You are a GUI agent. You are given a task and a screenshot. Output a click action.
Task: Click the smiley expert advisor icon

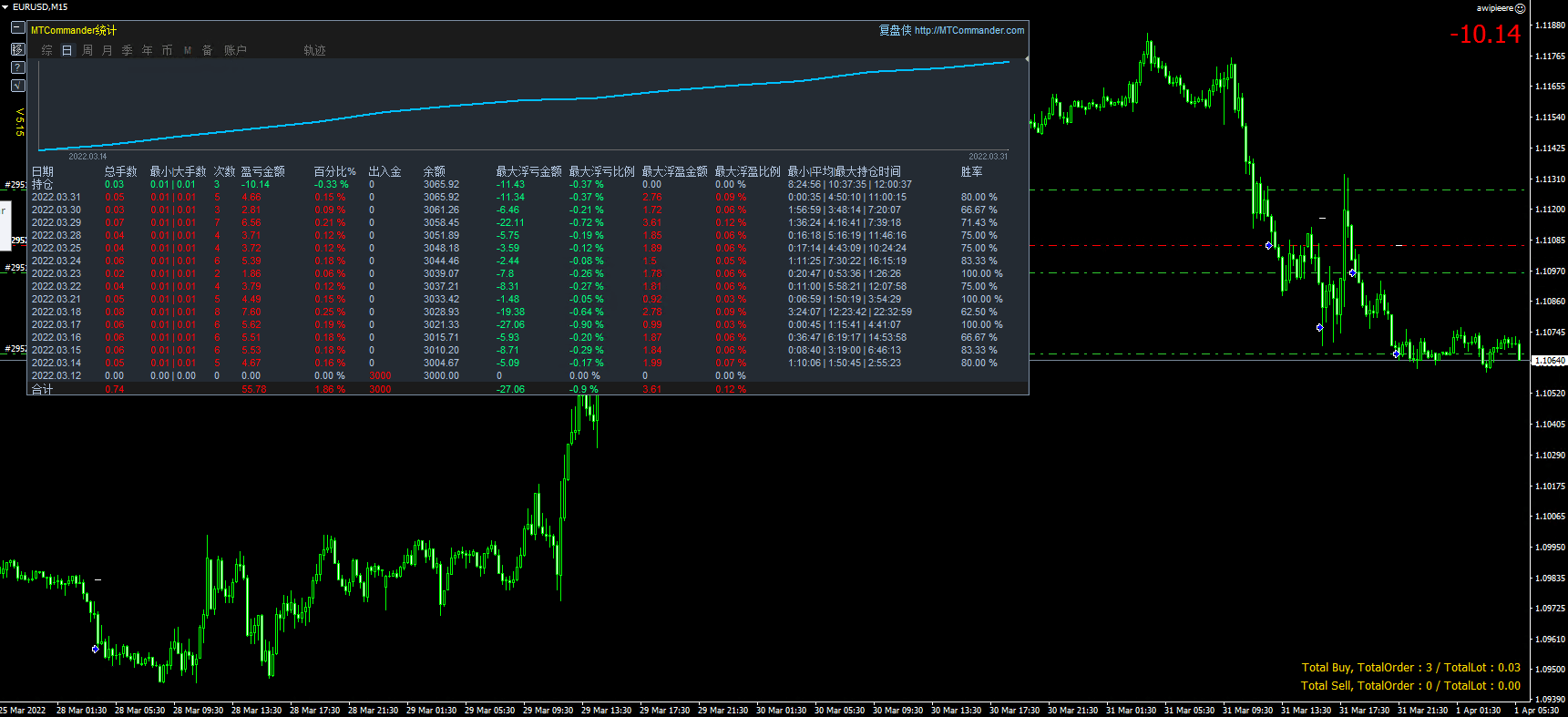click(1520, 8)
